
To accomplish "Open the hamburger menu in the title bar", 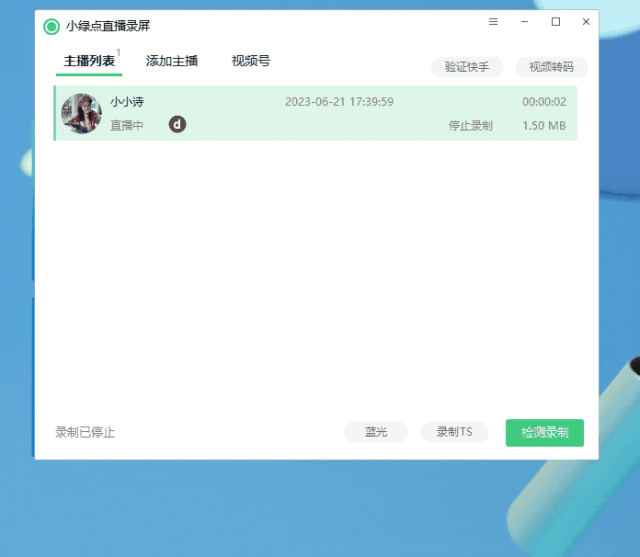I will 493,22.
